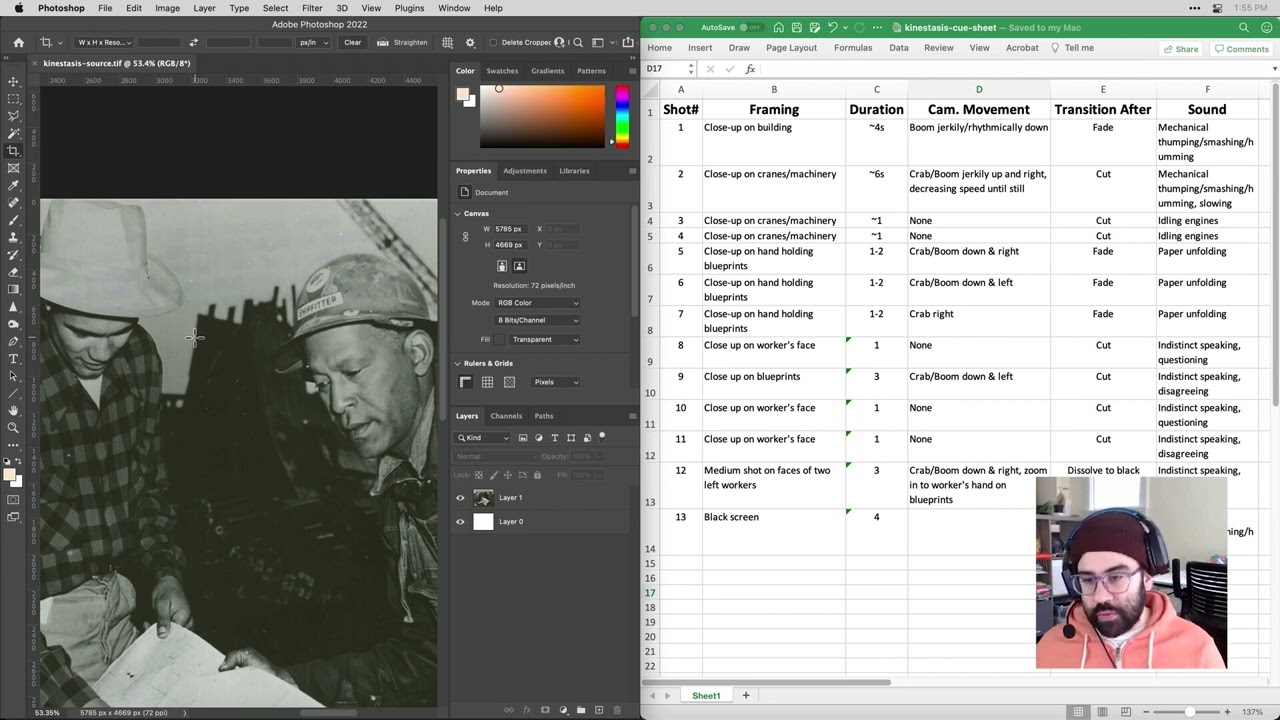Image resolution: width=1280 pixels, height=720 pixels.
Task: Click the Excel Comments button
Action: pyautogui.click(x=1241, y=49)
